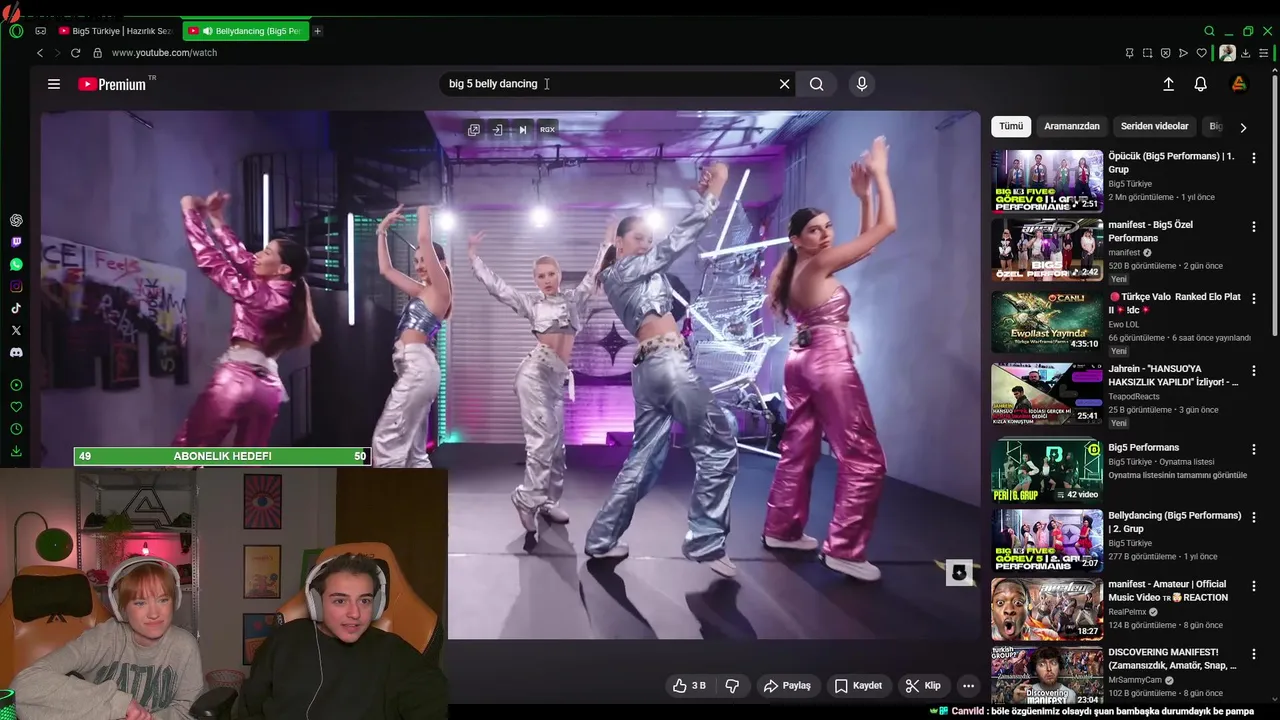Click the Kaydet save button
The height and width of the screenshot is (720, 1280).
click(x=858, y=686)
